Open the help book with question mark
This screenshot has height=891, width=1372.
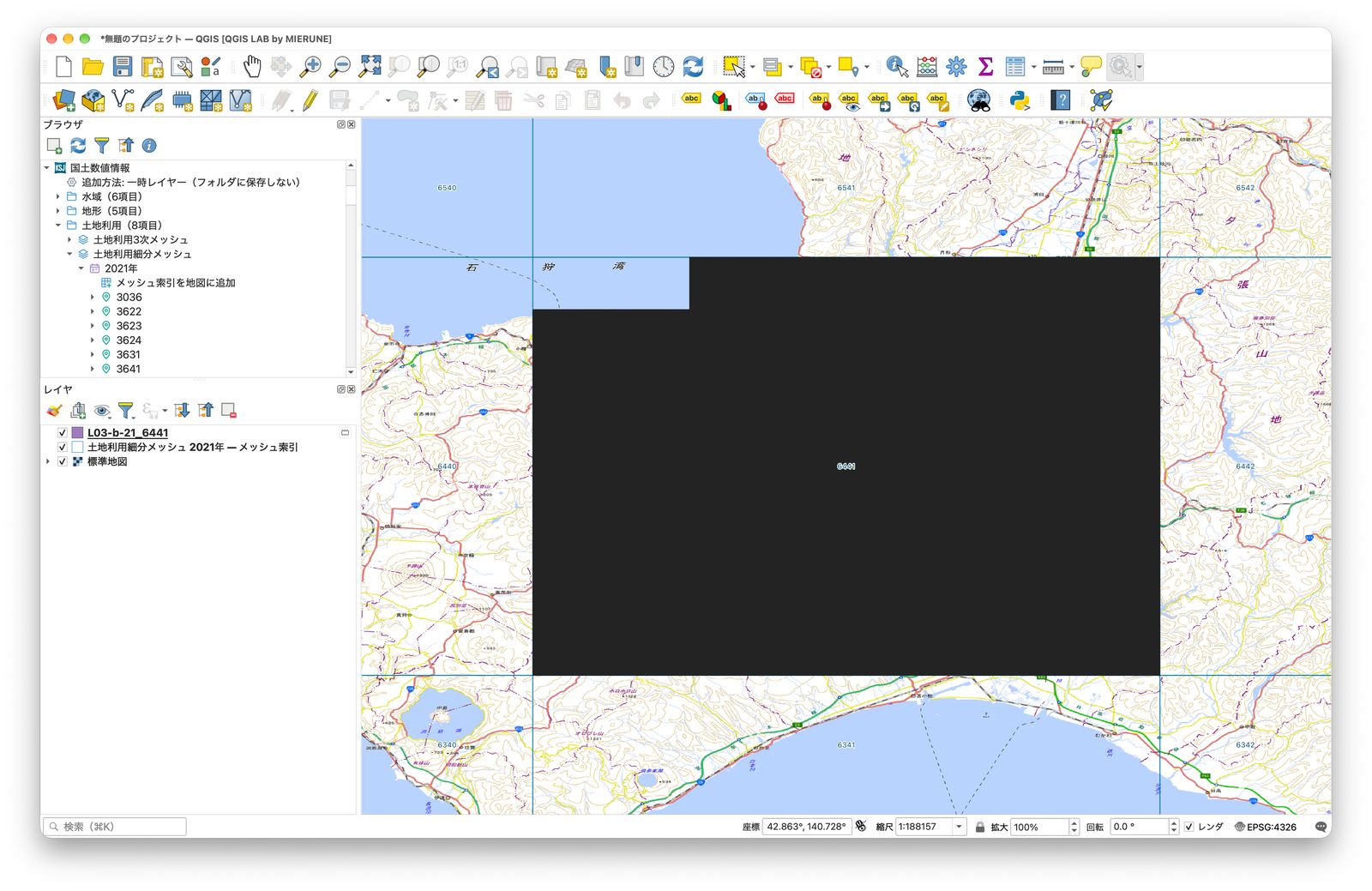click(x=1061, y=100)
